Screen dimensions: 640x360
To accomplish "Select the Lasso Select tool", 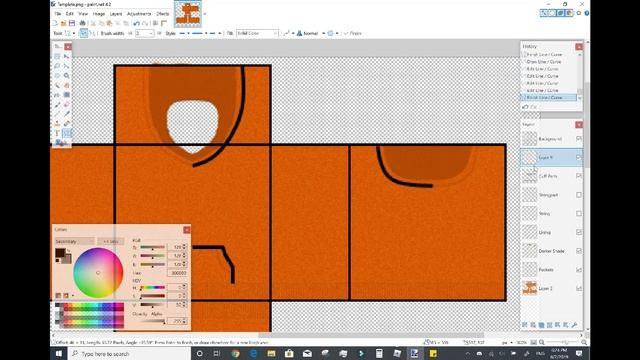I will tap(57, 66).
